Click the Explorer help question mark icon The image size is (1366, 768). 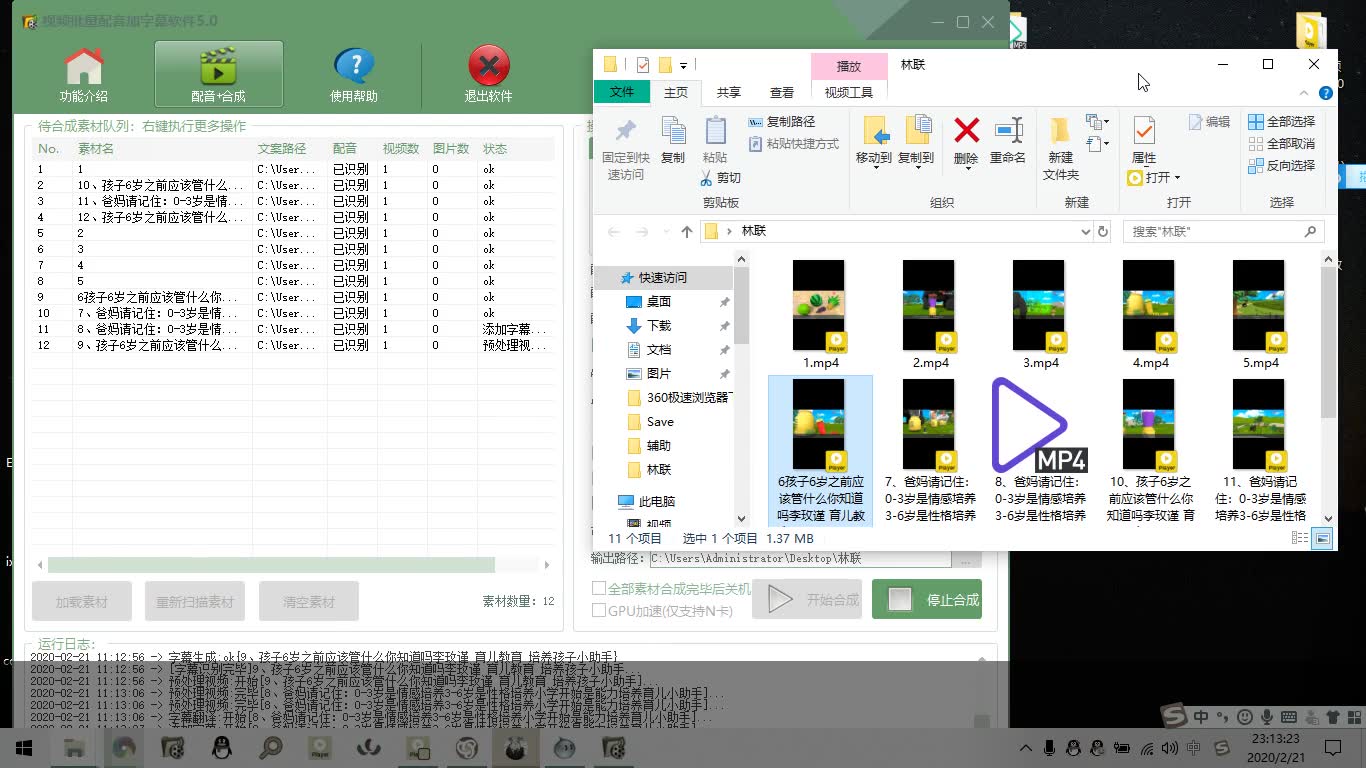coord(1326,92)
